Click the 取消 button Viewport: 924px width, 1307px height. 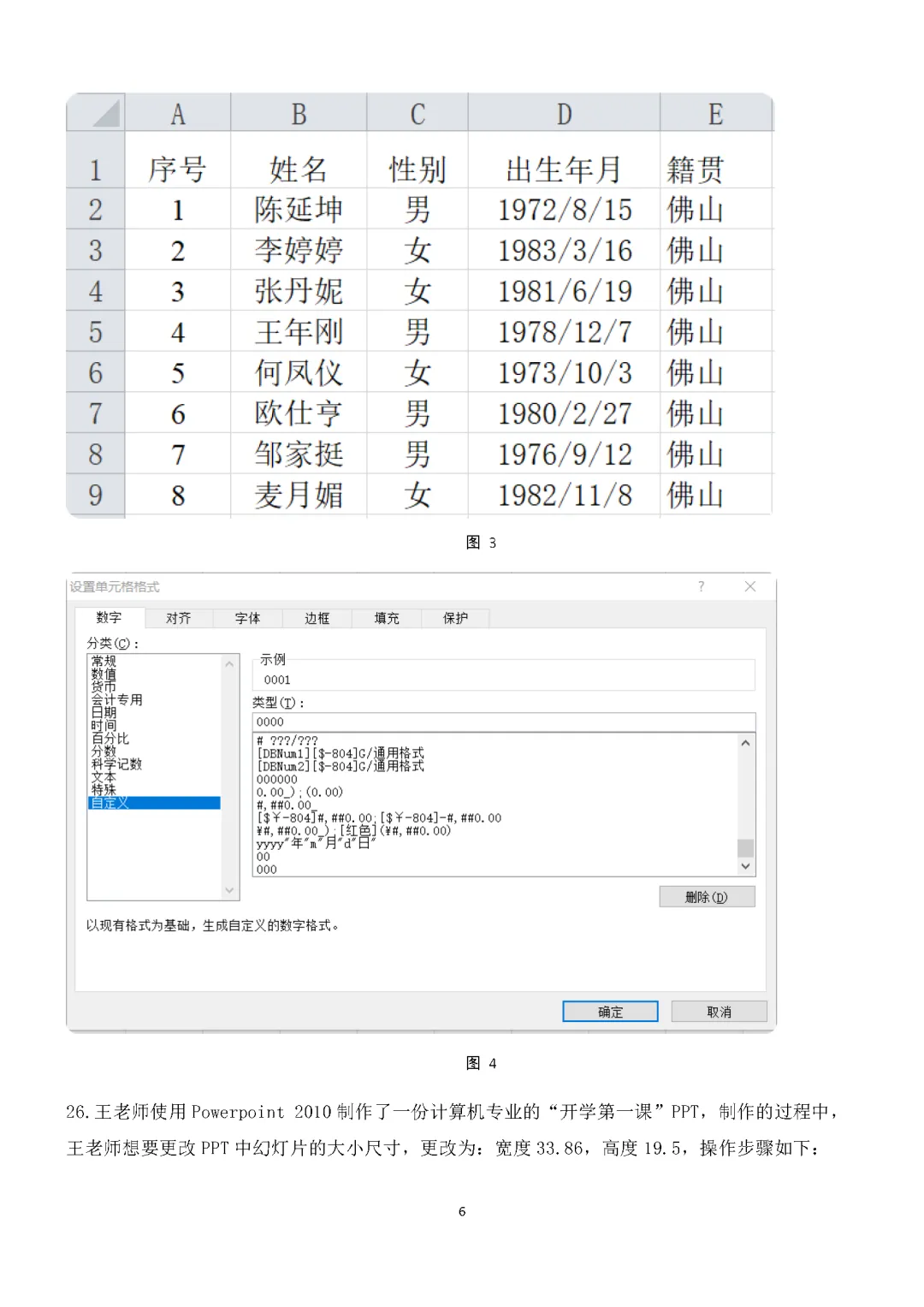tap(718, 1011)
